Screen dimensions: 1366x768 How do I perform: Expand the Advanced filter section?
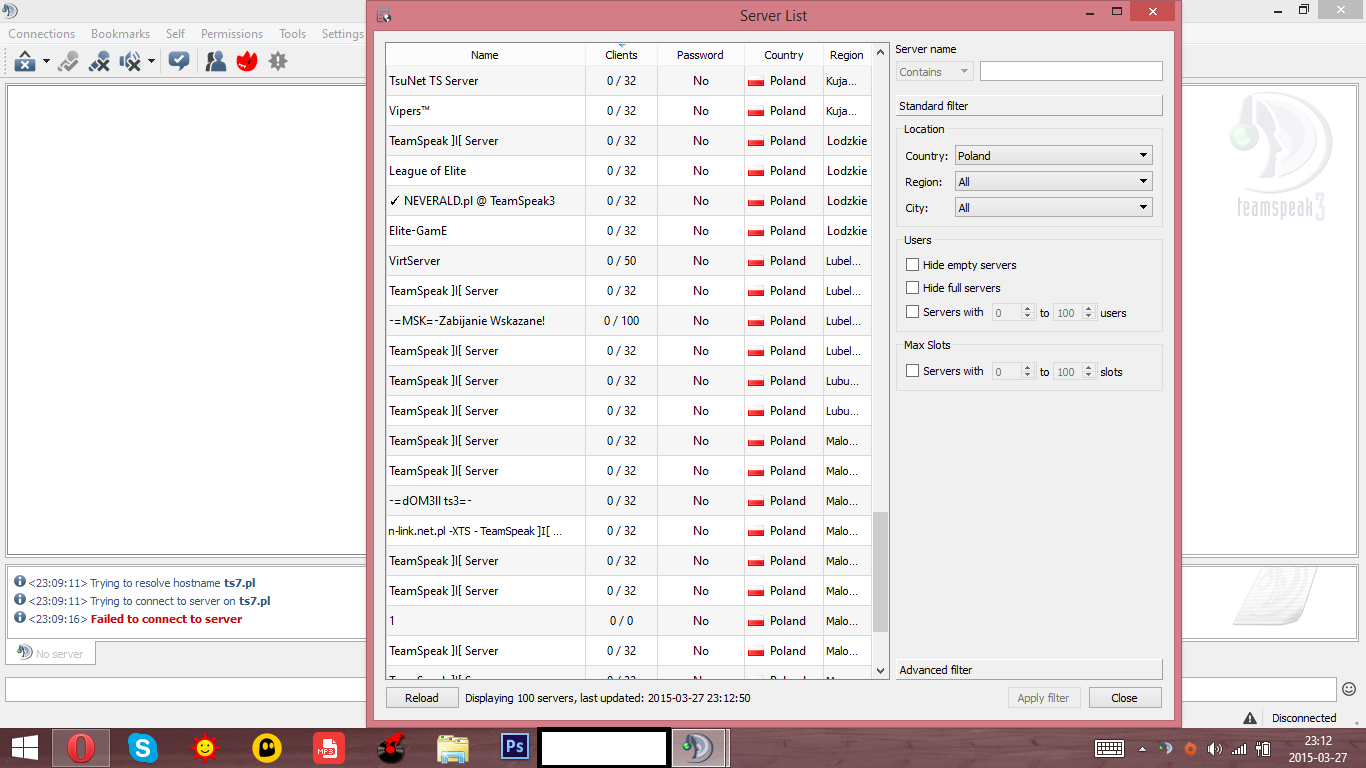click(x=1029, y=670)
